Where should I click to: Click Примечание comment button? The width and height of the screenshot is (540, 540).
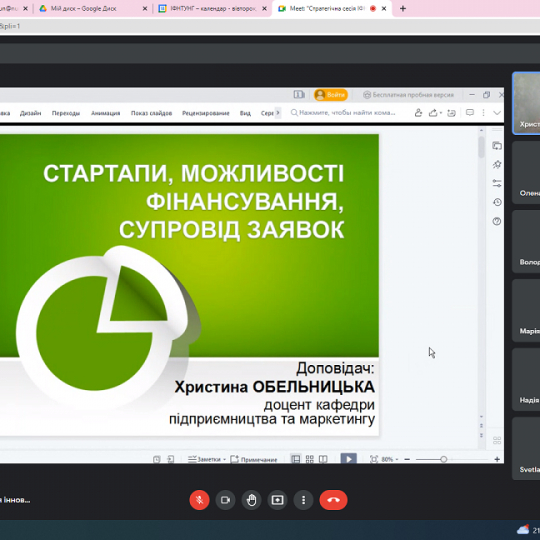253,459
